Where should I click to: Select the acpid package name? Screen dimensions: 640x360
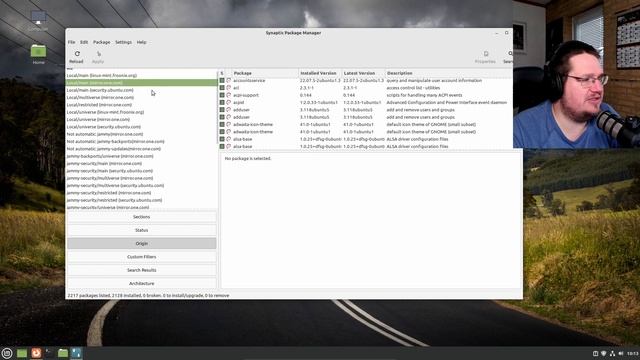pos(239,102)
